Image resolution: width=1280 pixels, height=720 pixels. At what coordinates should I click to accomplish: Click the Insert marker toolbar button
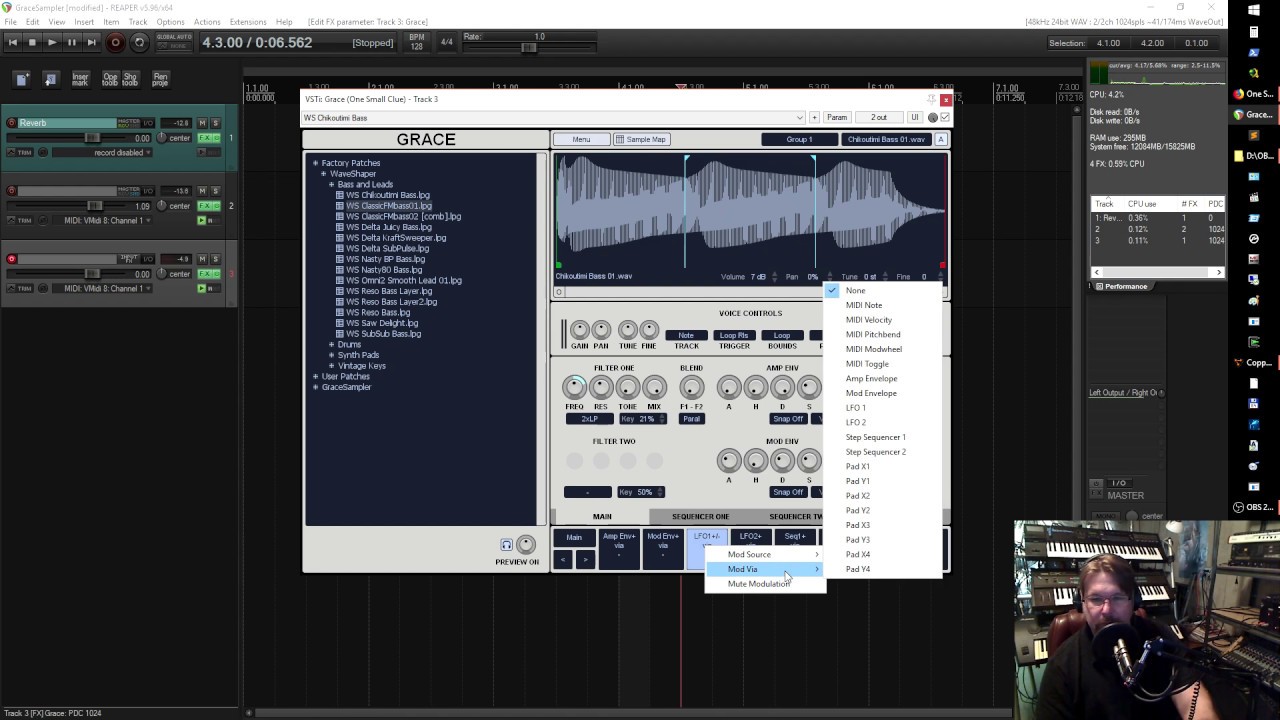click(80, 79)
